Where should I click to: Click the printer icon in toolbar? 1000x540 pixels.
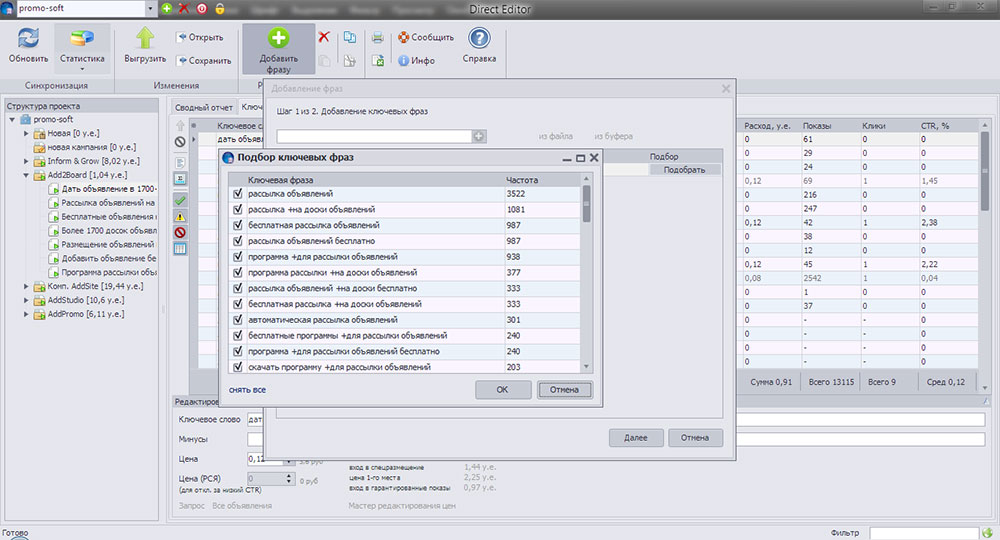[x=378, y=38]
